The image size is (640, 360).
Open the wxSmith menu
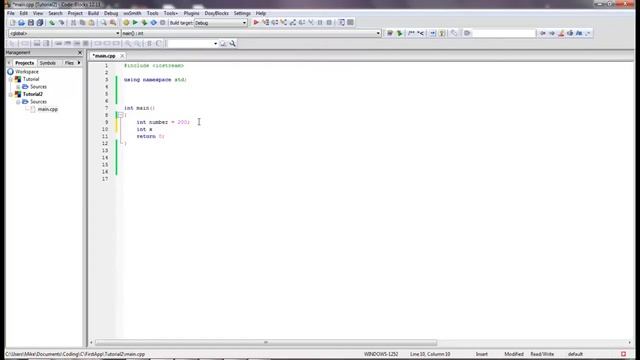(132, 13)
